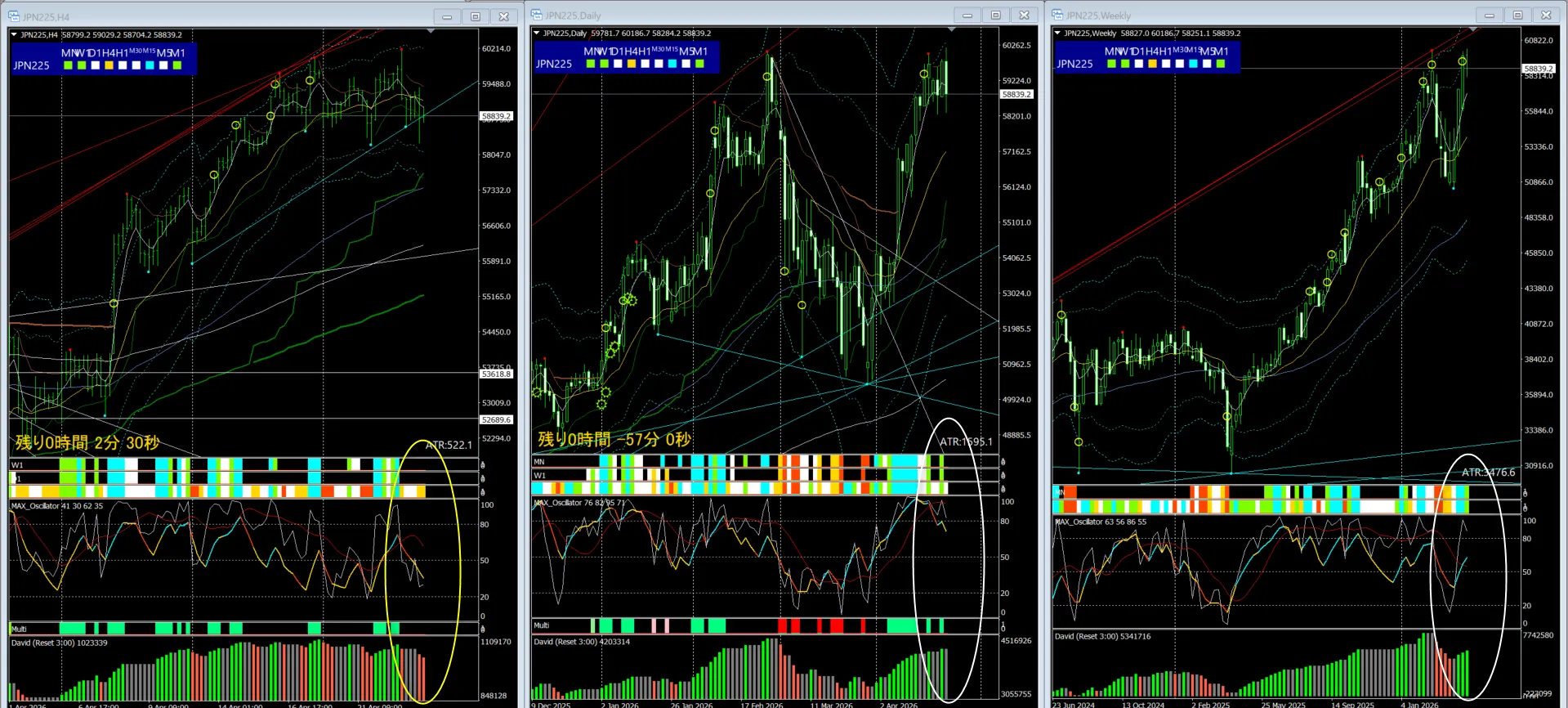Maximize the JPN225,Daily chart window

tap(995, 15)
